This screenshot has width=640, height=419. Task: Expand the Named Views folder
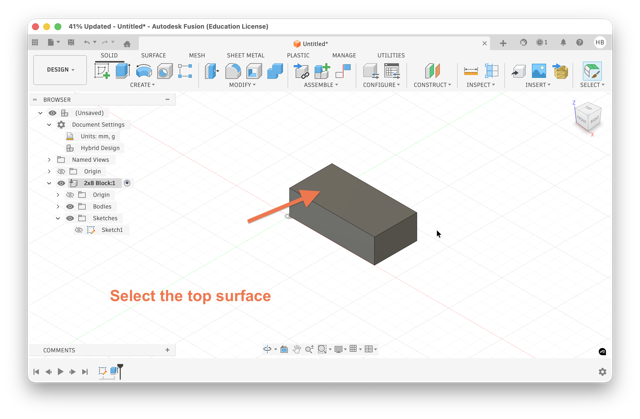coord(49,160)
